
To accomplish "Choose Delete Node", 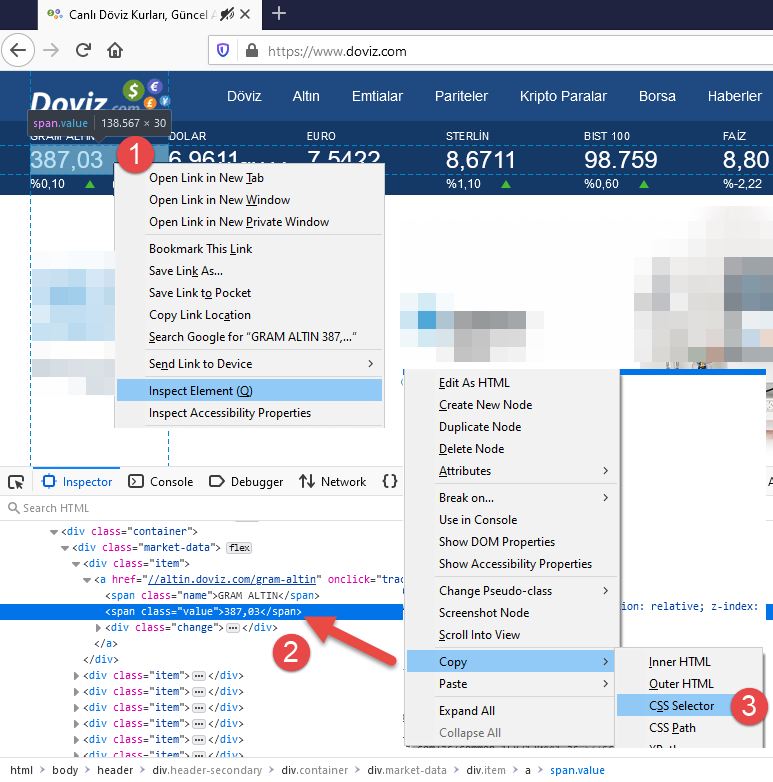I will [x=512, y=448].
